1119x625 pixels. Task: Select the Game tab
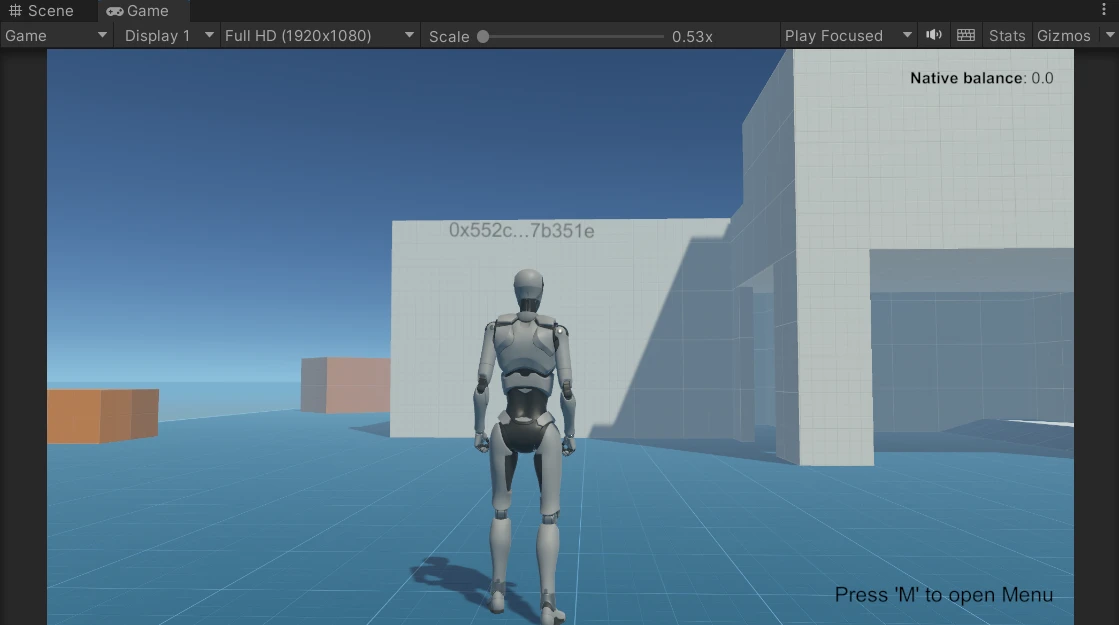138,11
